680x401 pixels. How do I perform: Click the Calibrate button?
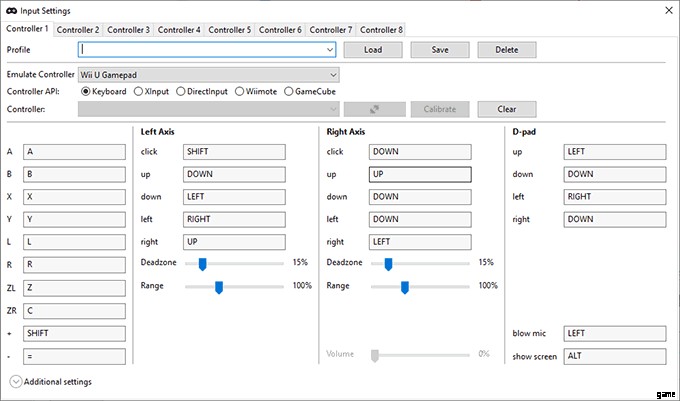click(440, 109)
